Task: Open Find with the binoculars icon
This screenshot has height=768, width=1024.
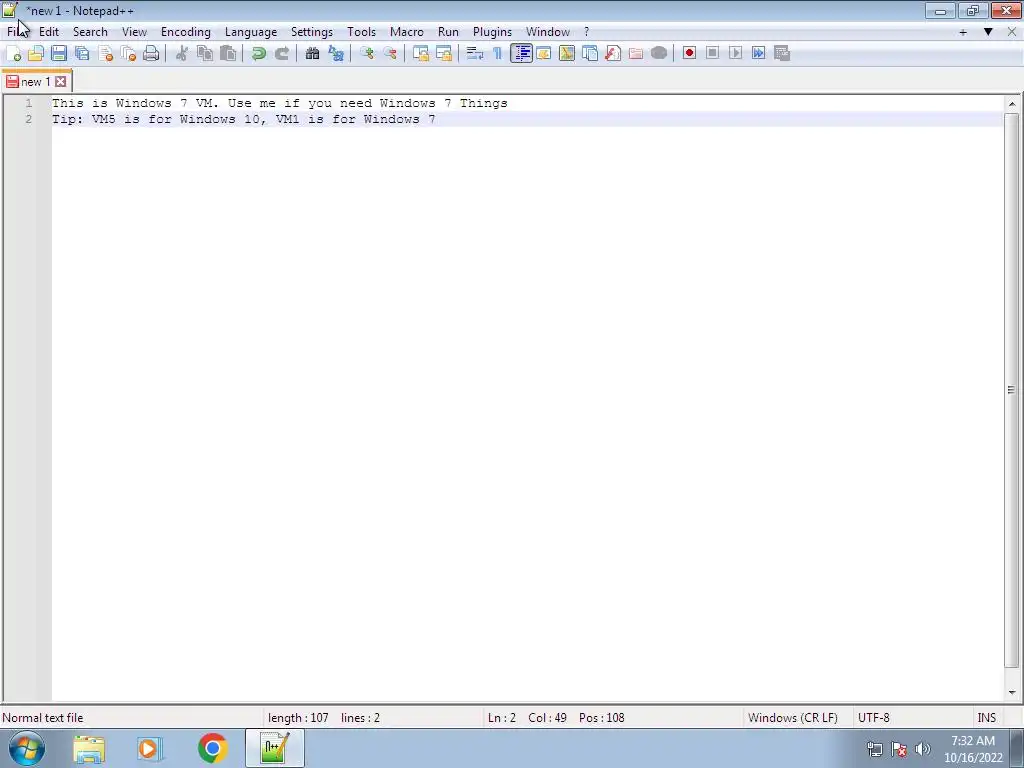Action: [x=313, y=54]
